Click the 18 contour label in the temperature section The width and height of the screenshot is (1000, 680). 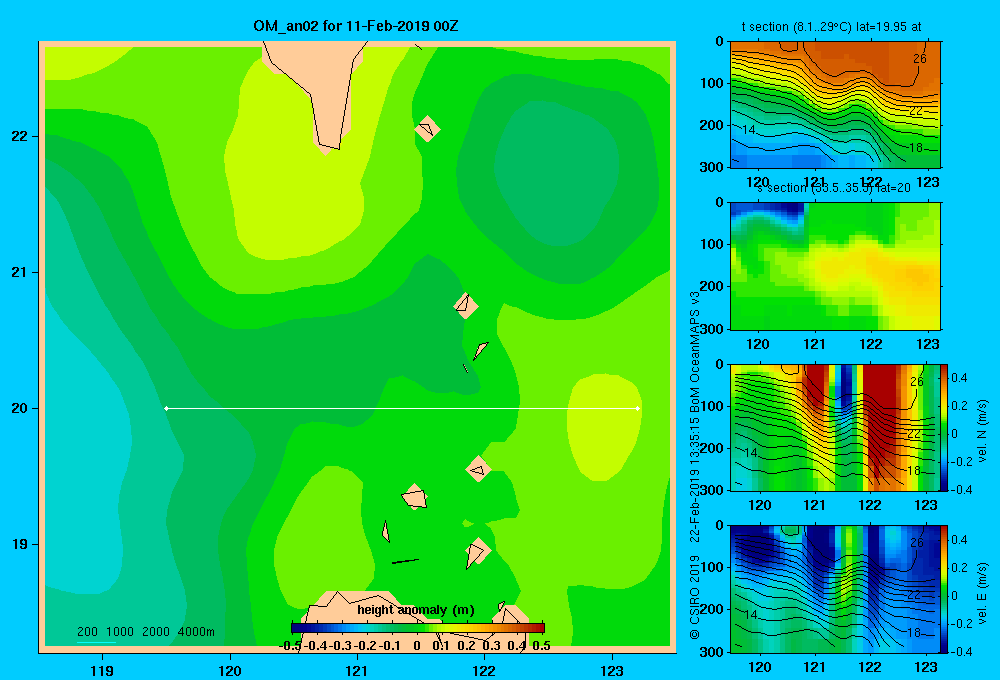point(916,147)
